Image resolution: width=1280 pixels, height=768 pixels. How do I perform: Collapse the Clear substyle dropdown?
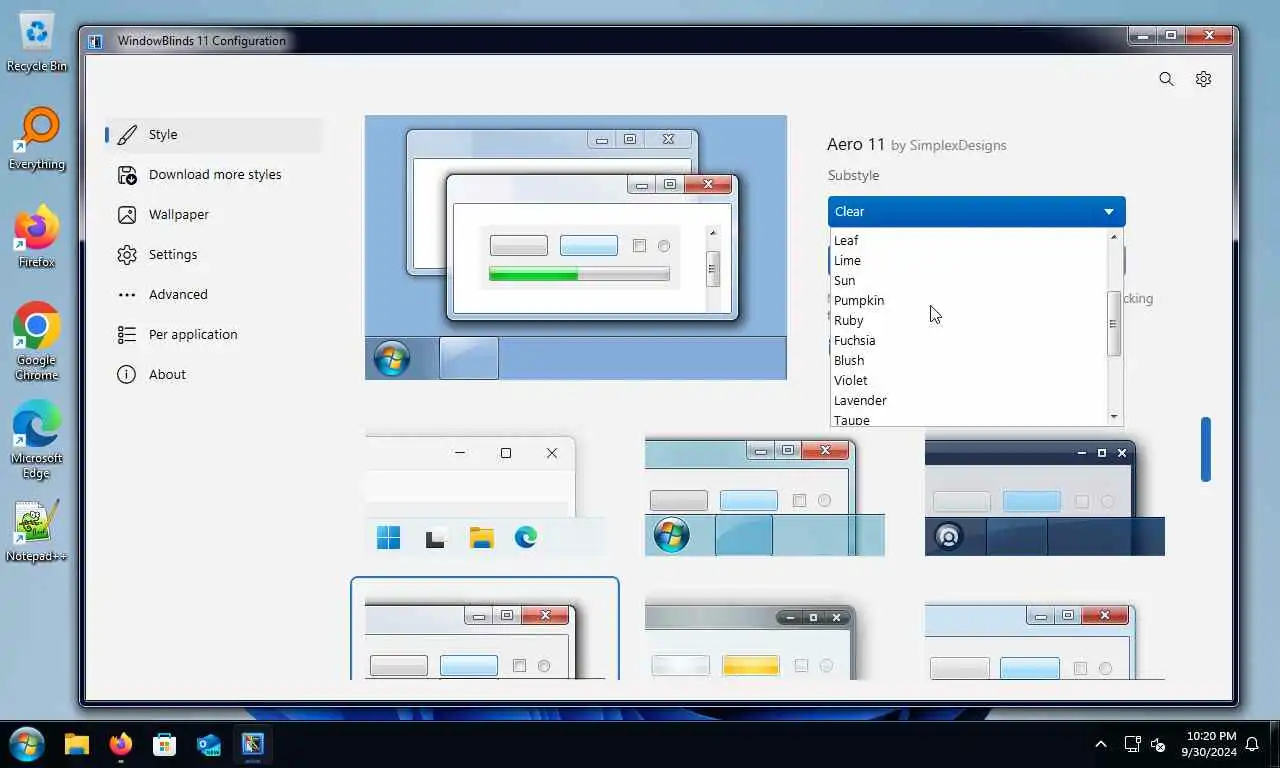[976, 211]
